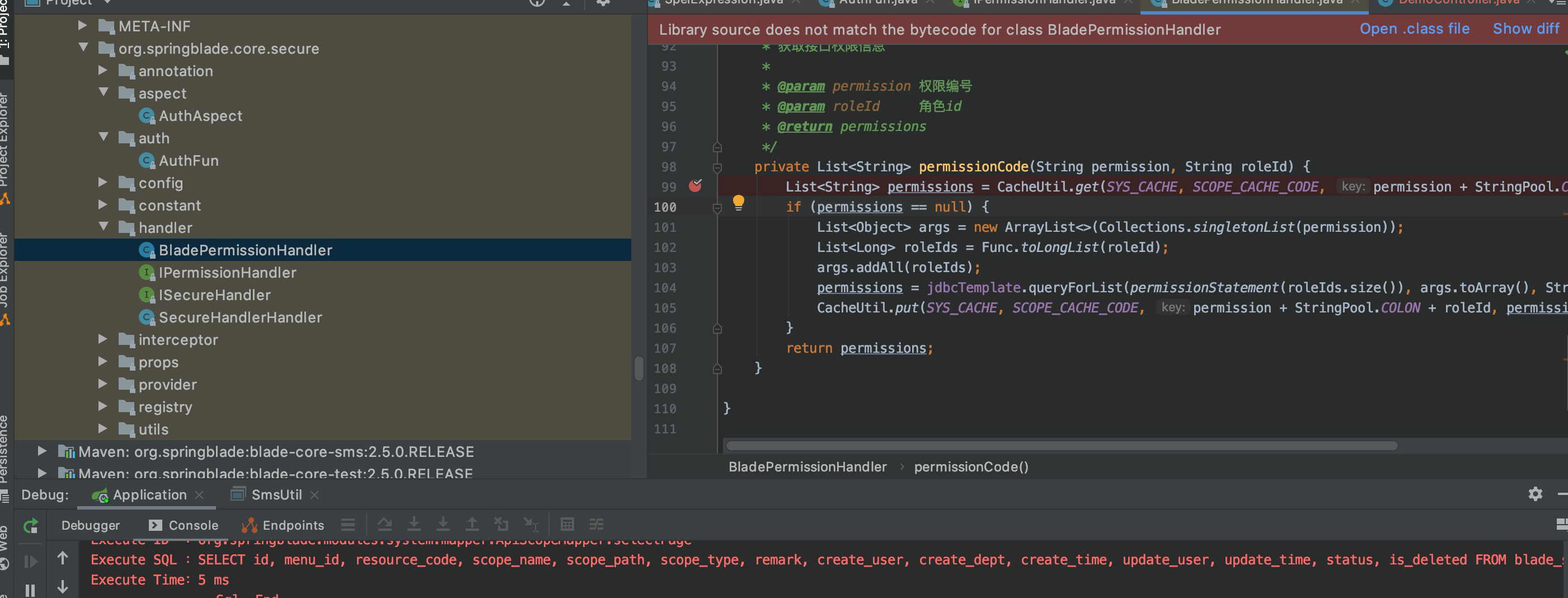Viewport: 1568px width, 598px height.
Task: Click BladePermissionHandler in the breadcrumb bar
Action: [x=807, y=466]
